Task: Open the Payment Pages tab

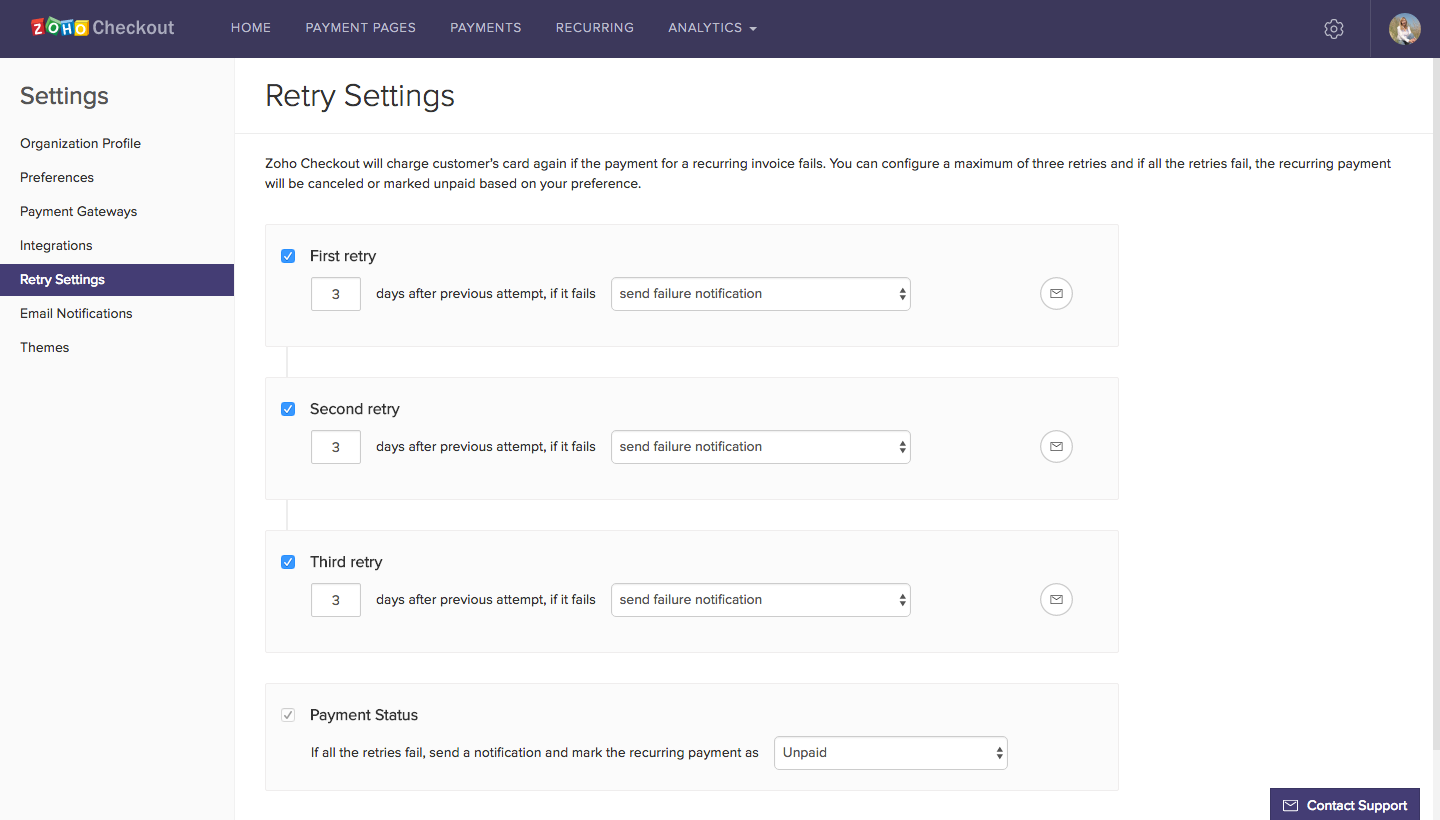Action: (361, 28)
